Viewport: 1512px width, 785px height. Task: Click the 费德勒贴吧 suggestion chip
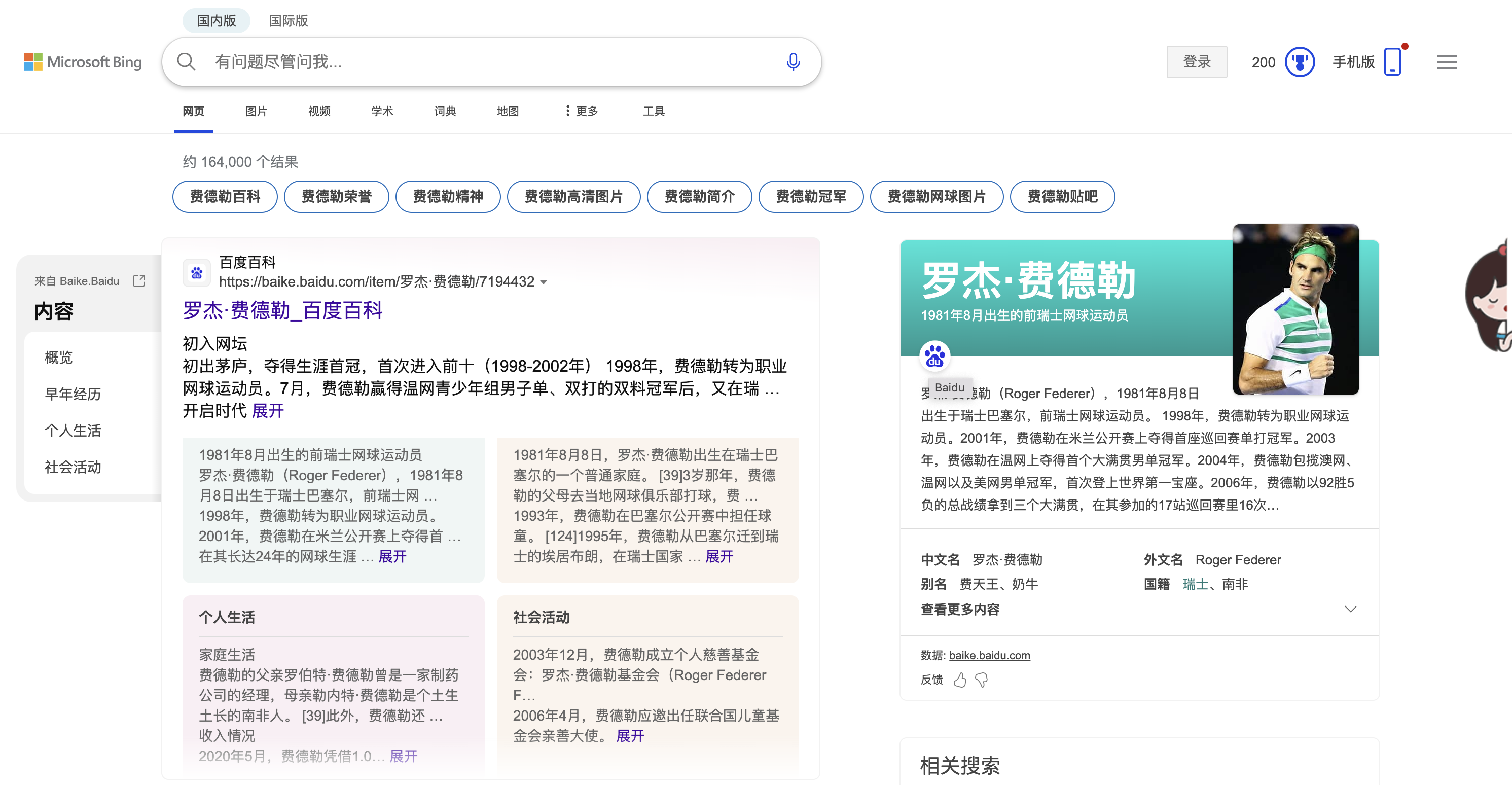(1062, 197)
